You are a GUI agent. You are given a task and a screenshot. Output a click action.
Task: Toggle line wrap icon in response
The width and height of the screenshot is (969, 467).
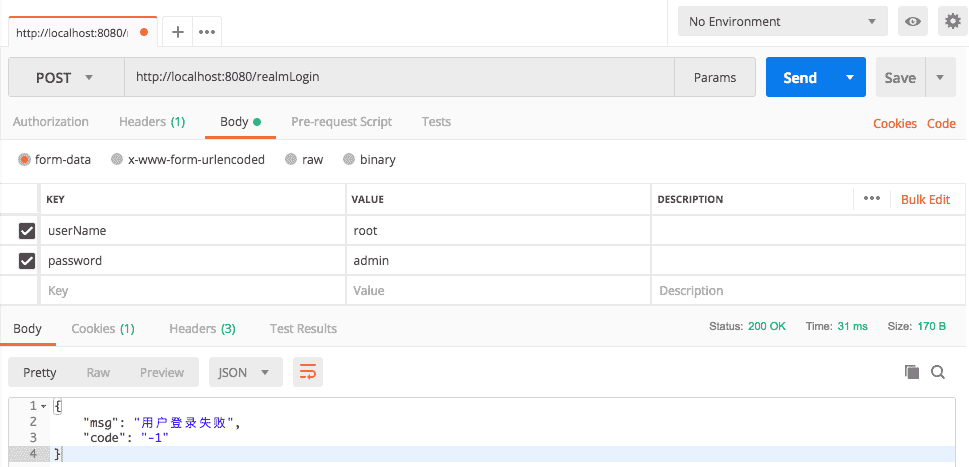[x=307, y=372]
